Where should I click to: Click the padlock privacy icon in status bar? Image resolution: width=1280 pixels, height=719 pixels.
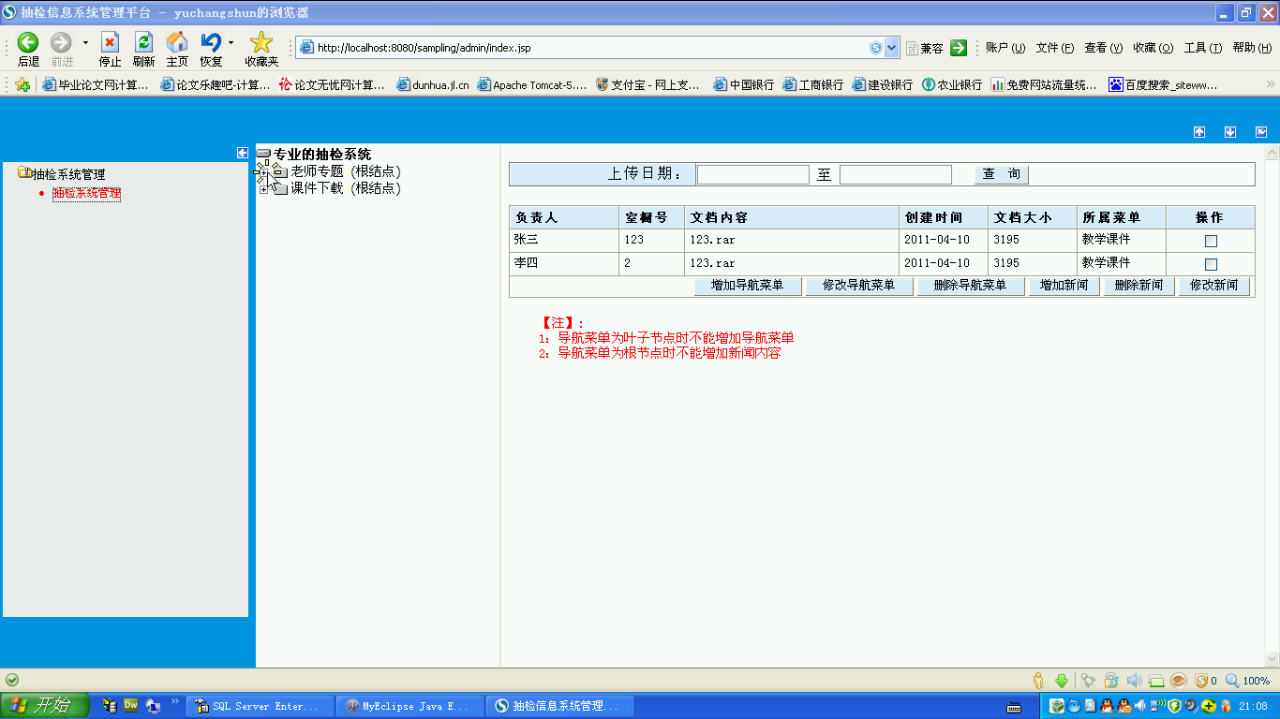click(1111, 680)
